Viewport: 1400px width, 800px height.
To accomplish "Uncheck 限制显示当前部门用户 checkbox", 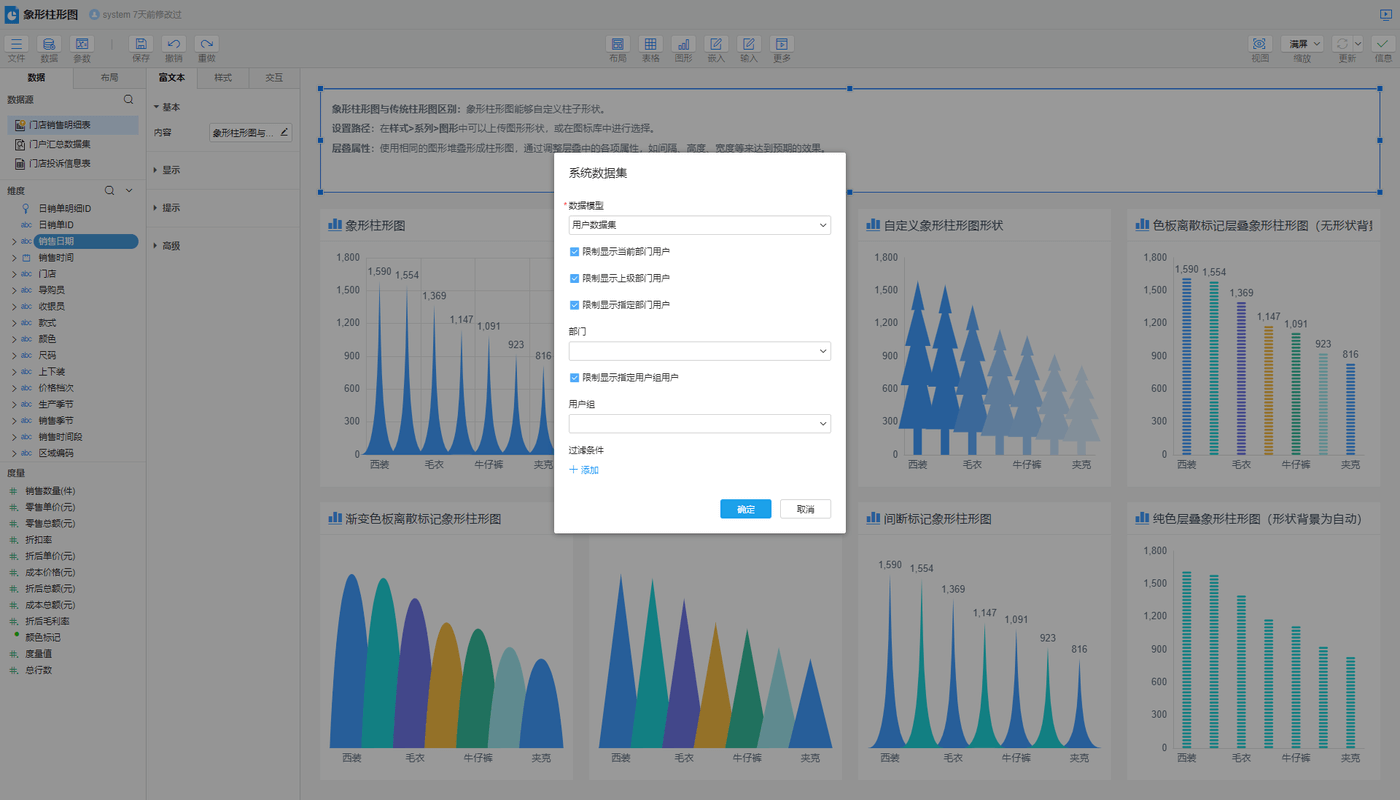I will [574, 252].
